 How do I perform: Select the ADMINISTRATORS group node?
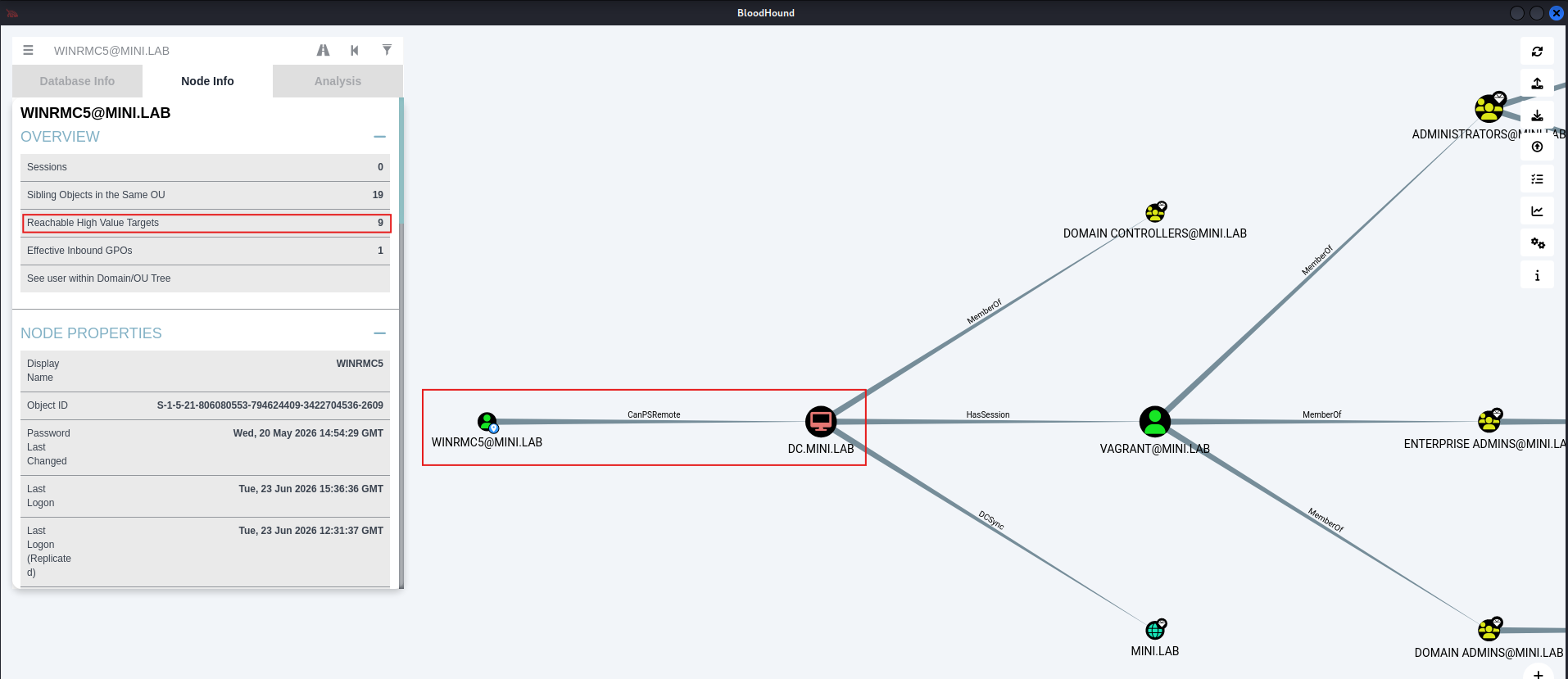[x=1489, y=107]
